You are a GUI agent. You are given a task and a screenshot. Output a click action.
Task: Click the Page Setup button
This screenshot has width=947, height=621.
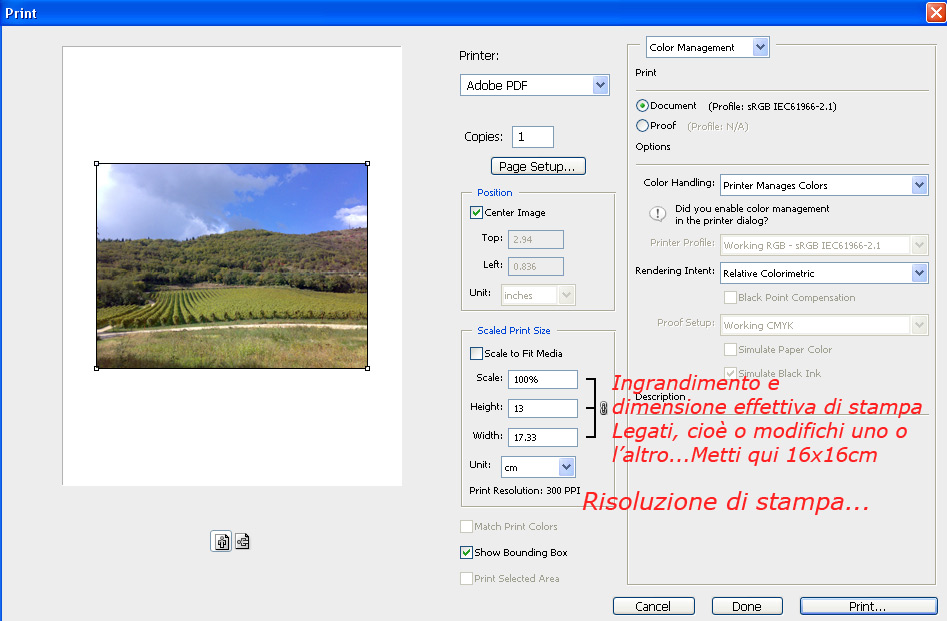point(538,166)
